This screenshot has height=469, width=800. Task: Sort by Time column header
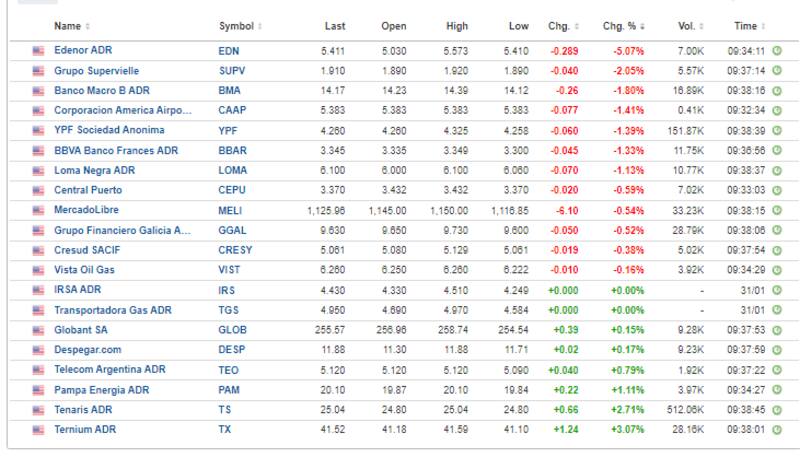pos(747,25)
